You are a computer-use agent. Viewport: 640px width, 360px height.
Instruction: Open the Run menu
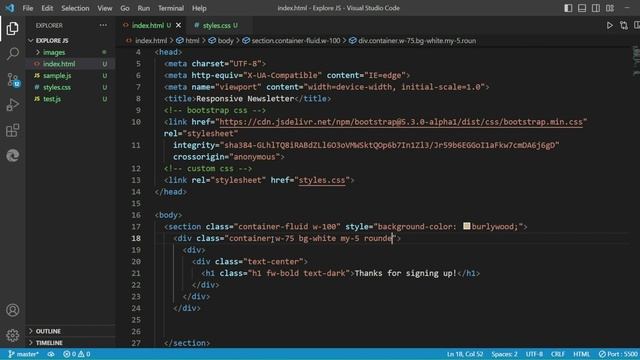click(x=143, y=8)
